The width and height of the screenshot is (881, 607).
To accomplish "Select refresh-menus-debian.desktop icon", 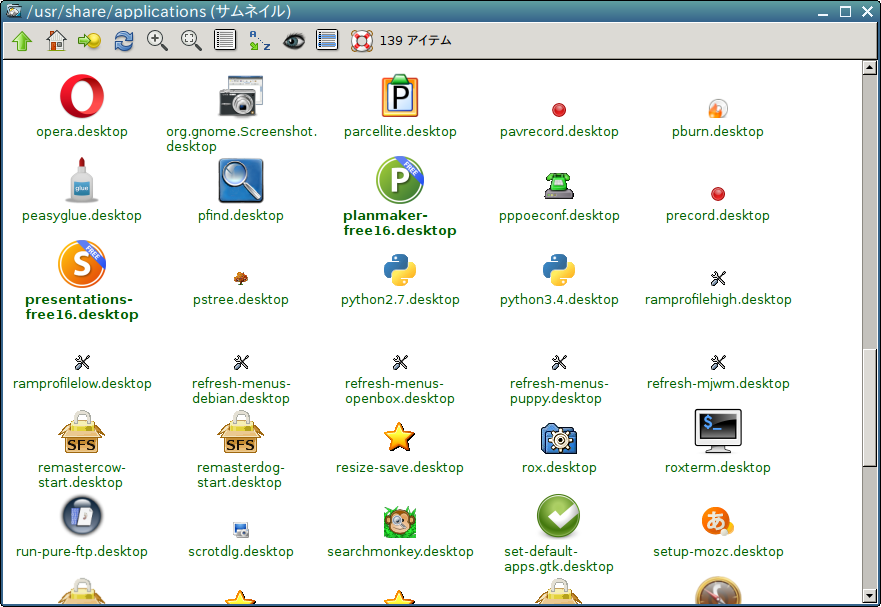I will [x=241, y=363].
